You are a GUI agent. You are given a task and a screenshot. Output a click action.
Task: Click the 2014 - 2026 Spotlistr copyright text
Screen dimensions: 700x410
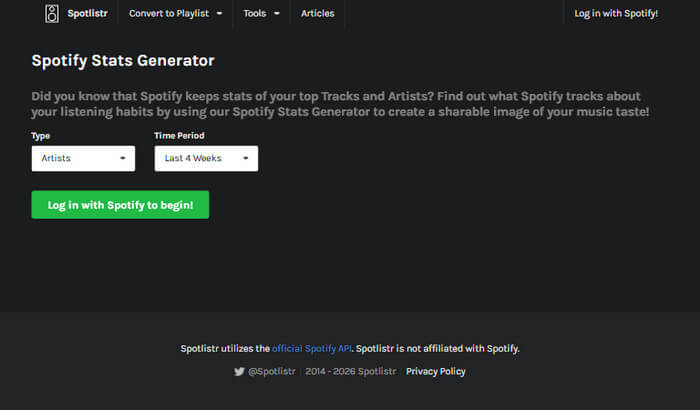351,372
